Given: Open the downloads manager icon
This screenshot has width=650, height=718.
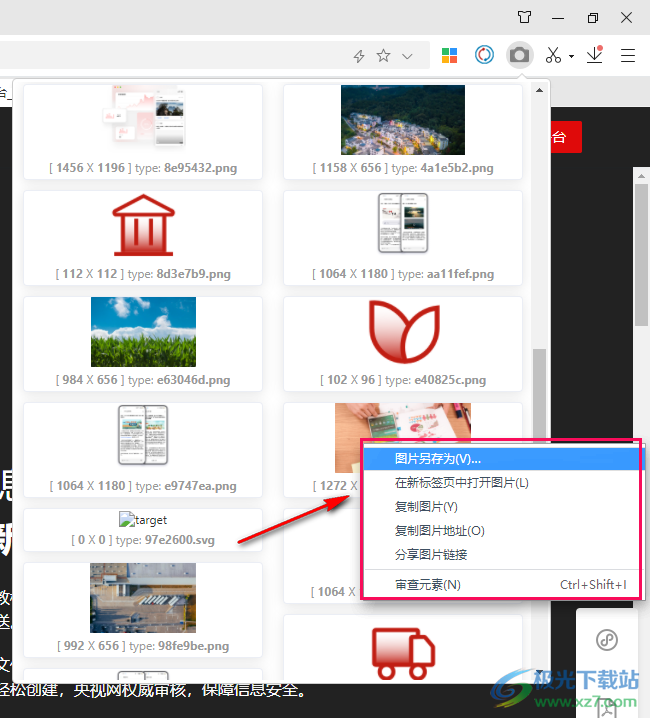Looking at the screenshot, I should coord(595,55).
